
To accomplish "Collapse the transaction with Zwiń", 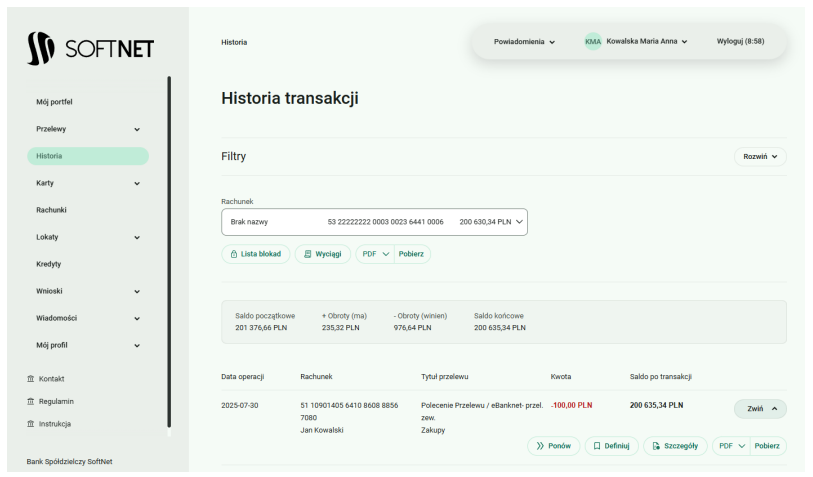I will (x=760, y=409).
